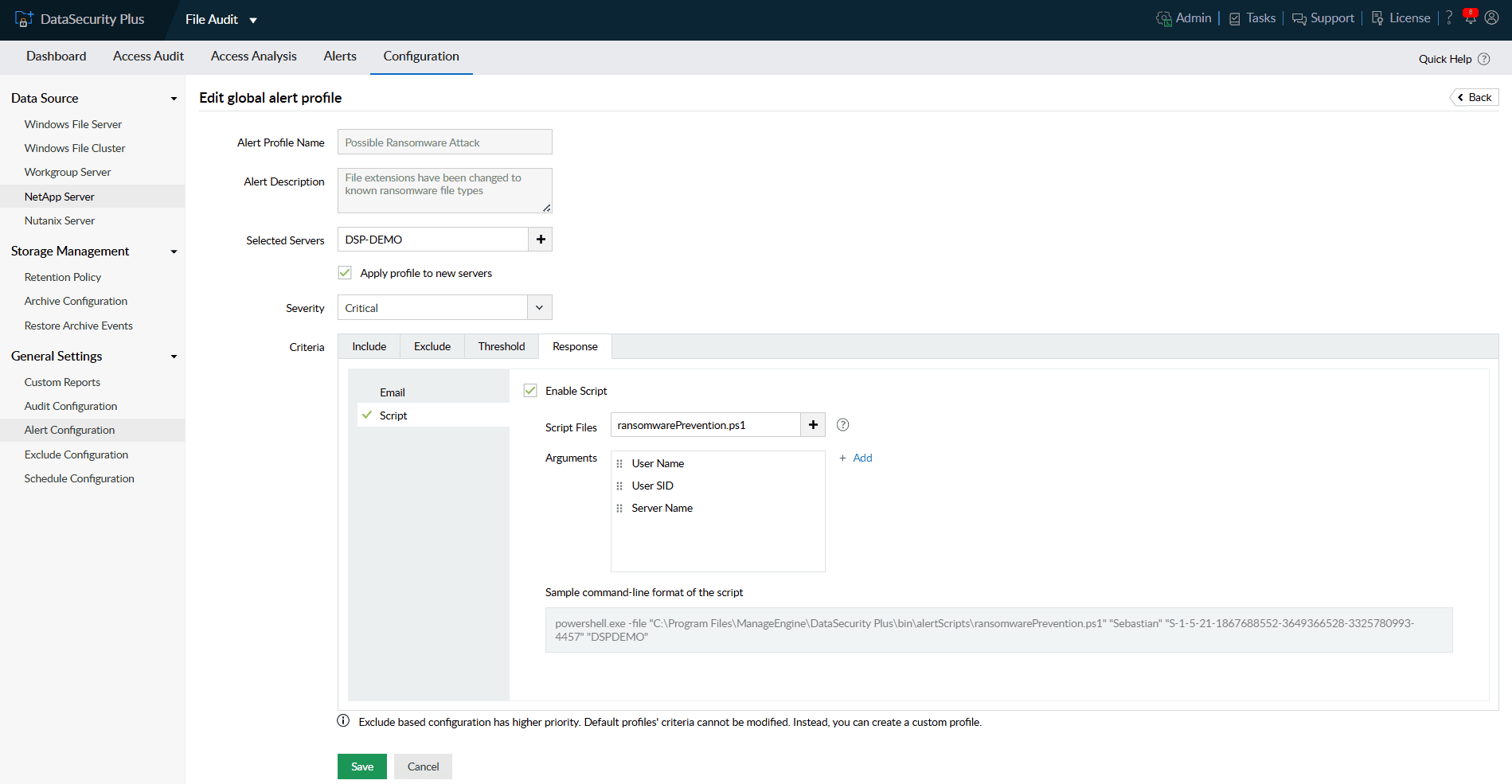Image resolution: width=1512 pixels, height=784 pixels.
Task: Click the help icon next to Script Files
Action: 843,425
